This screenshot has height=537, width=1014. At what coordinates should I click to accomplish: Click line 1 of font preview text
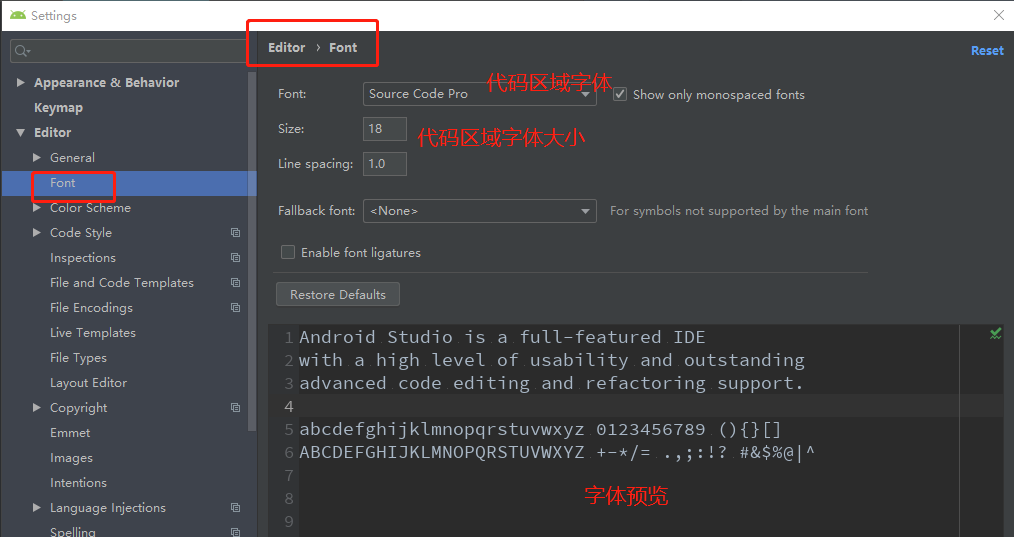(x=502, y=337)
